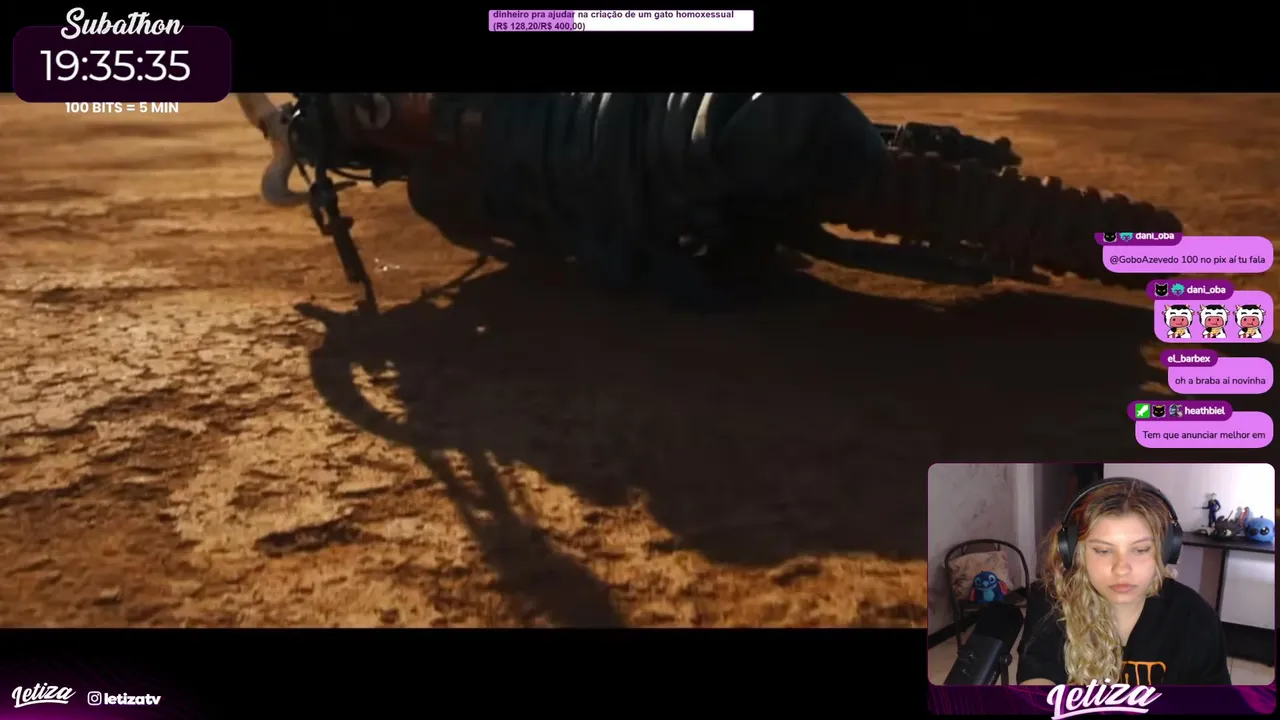1280x720 pixels.
Task: Click username el_barbex in chat
Action: pos(1189,358)
